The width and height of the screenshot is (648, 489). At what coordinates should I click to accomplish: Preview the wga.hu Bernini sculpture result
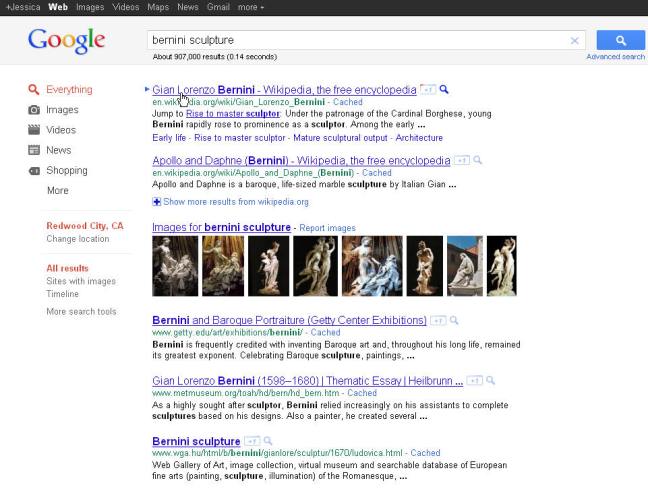[270, 441]
